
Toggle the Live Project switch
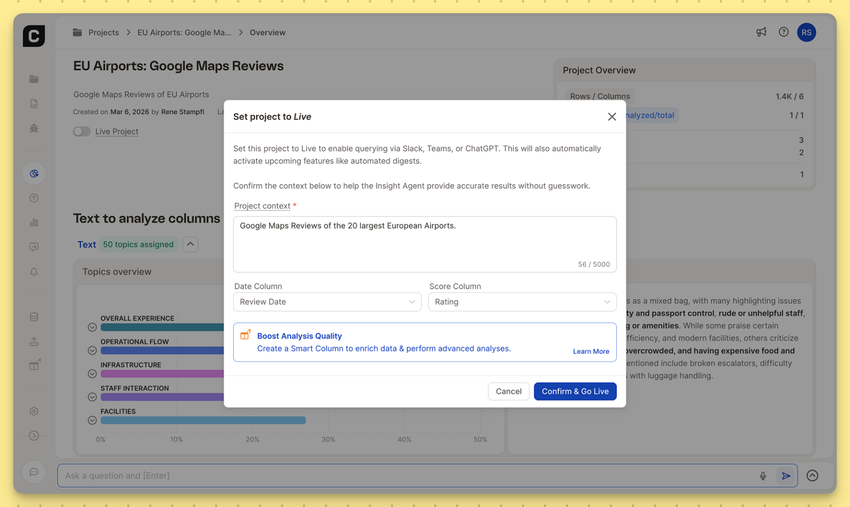82,131
